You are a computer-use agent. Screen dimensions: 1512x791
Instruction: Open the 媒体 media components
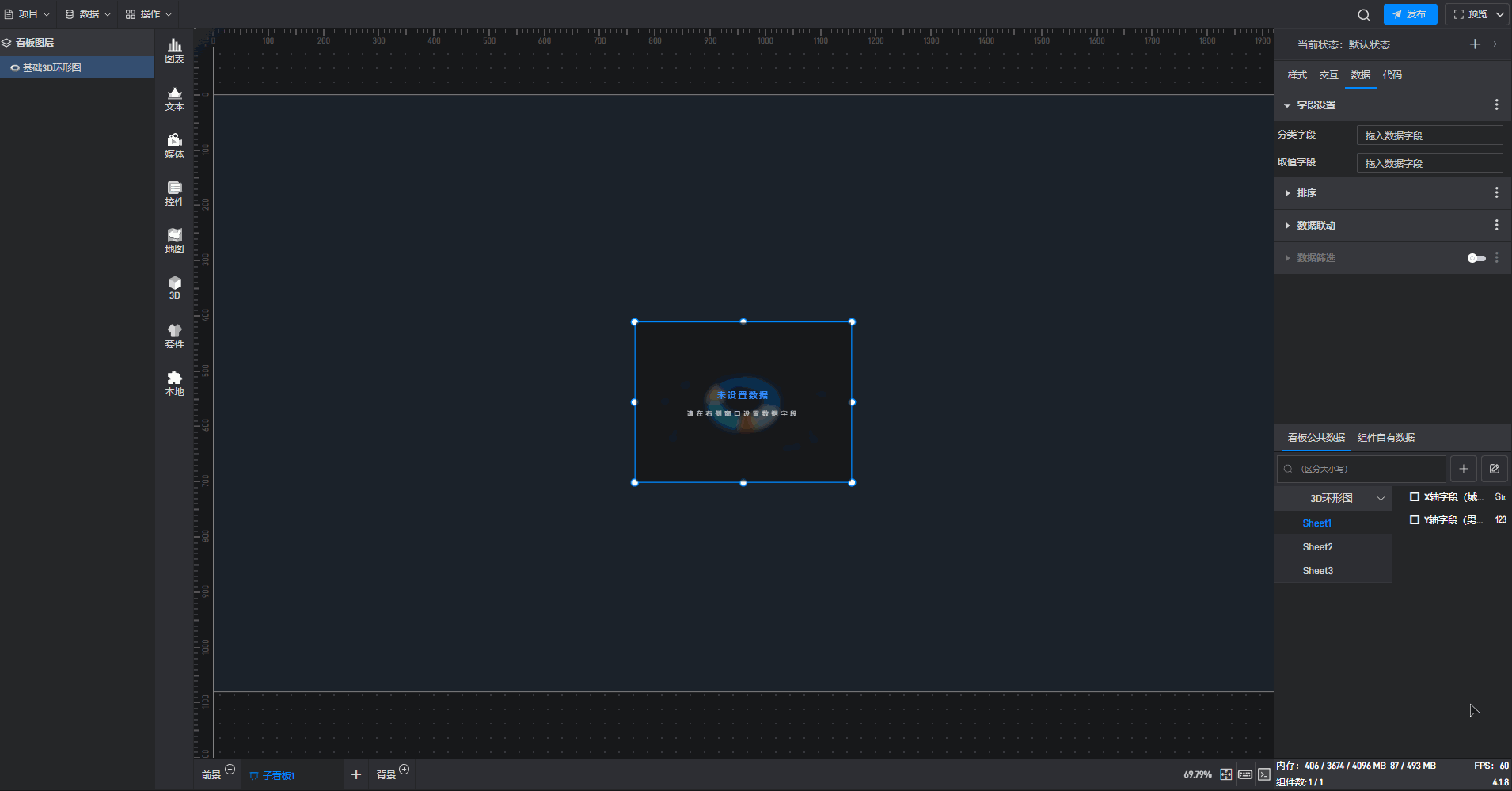coord(174,146)
